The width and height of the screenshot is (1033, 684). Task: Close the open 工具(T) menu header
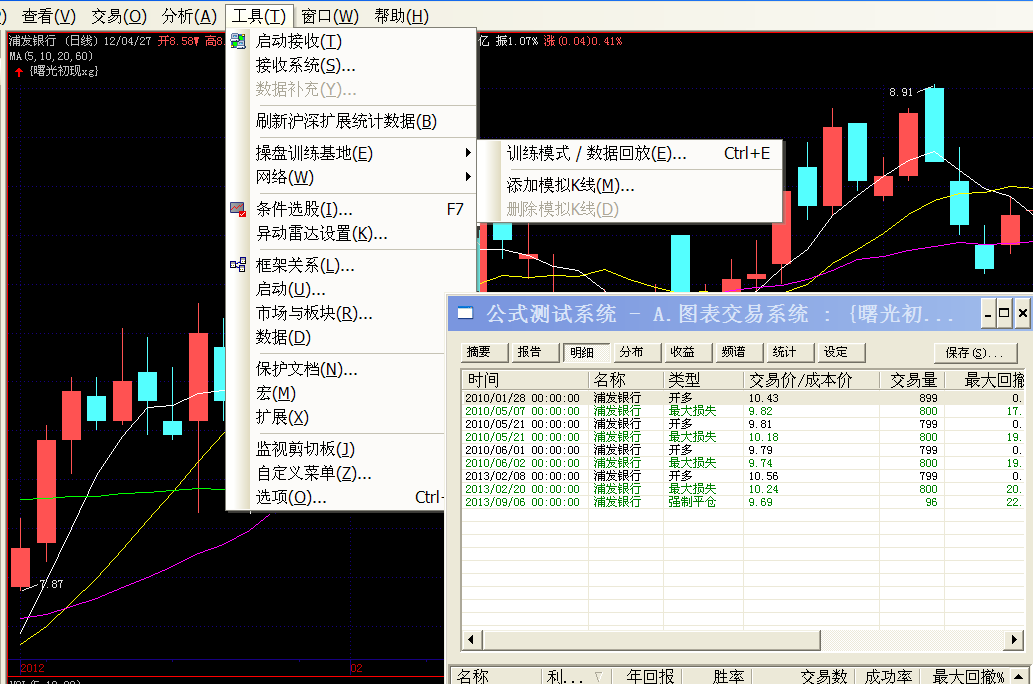click(x=259, y=16)
